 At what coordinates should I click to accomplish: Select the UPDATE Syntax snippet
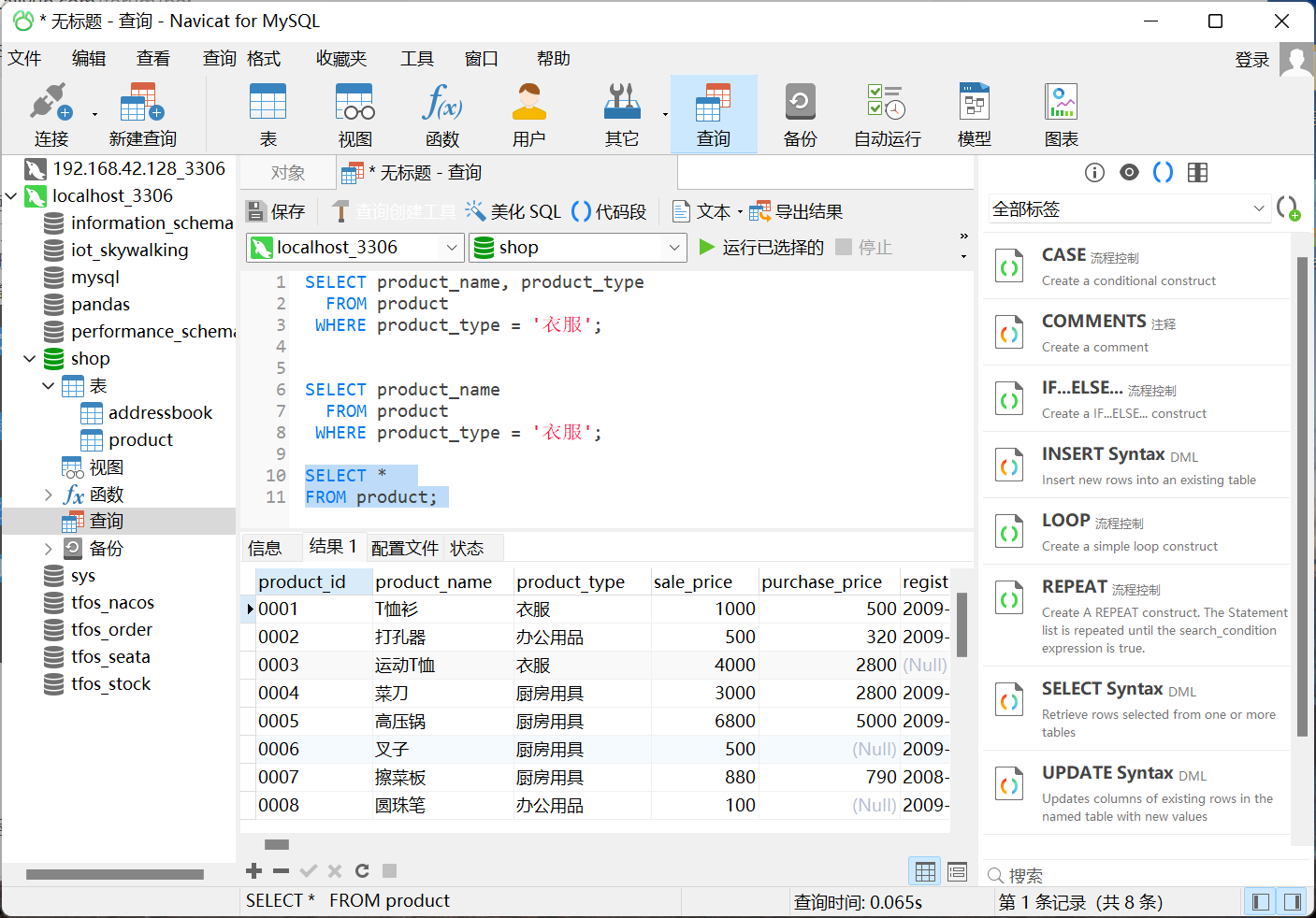click(1136, 793)
